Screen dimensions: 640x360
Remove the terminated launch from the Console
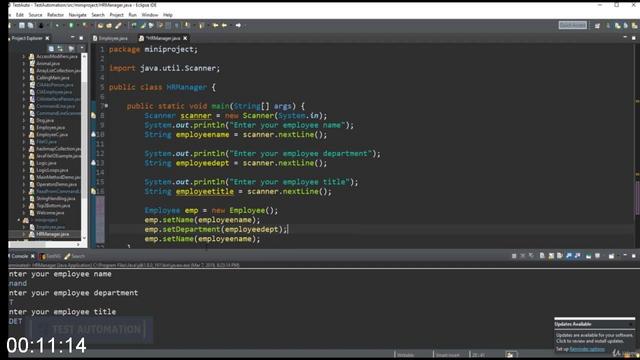point(522,256)
